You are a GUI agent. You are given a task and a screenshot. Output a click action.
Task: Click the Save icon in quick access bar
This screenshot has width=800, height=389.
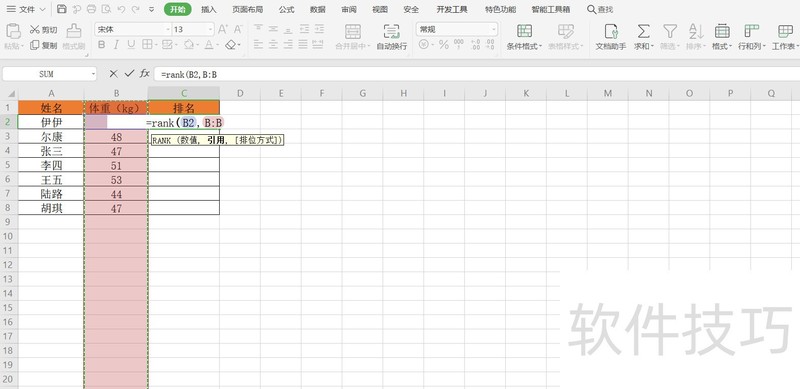click(62, 9)
